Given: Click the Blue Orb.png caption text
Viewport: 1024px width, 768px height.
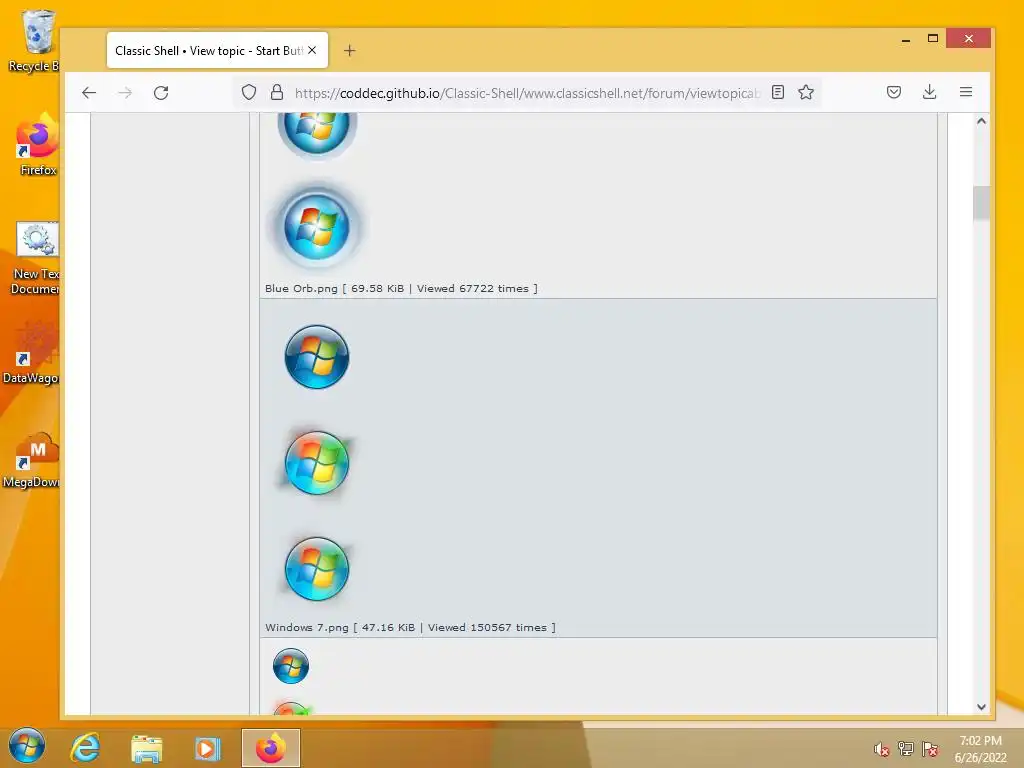Looking at the screenshot, I should (x=301, y=289).
